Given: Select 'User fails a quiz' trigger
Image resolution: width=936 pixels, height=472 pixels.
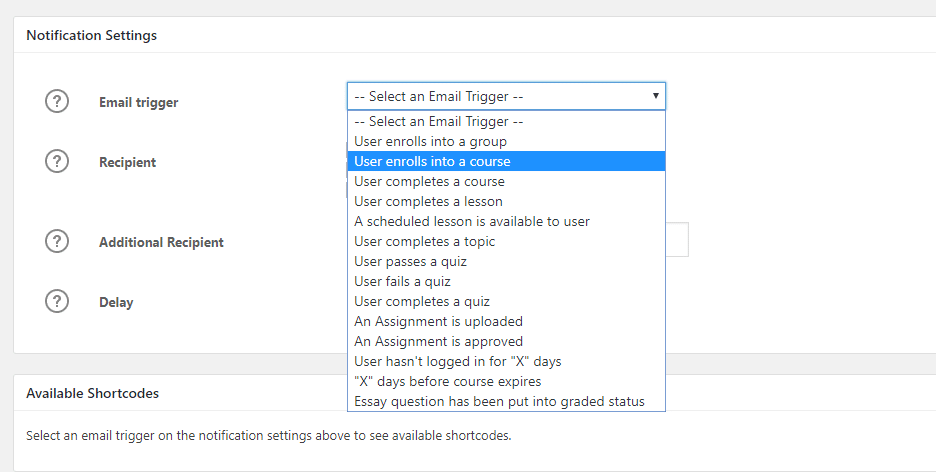Looking at the screenshot, I should pyautogui.click(x=402, y=282).
